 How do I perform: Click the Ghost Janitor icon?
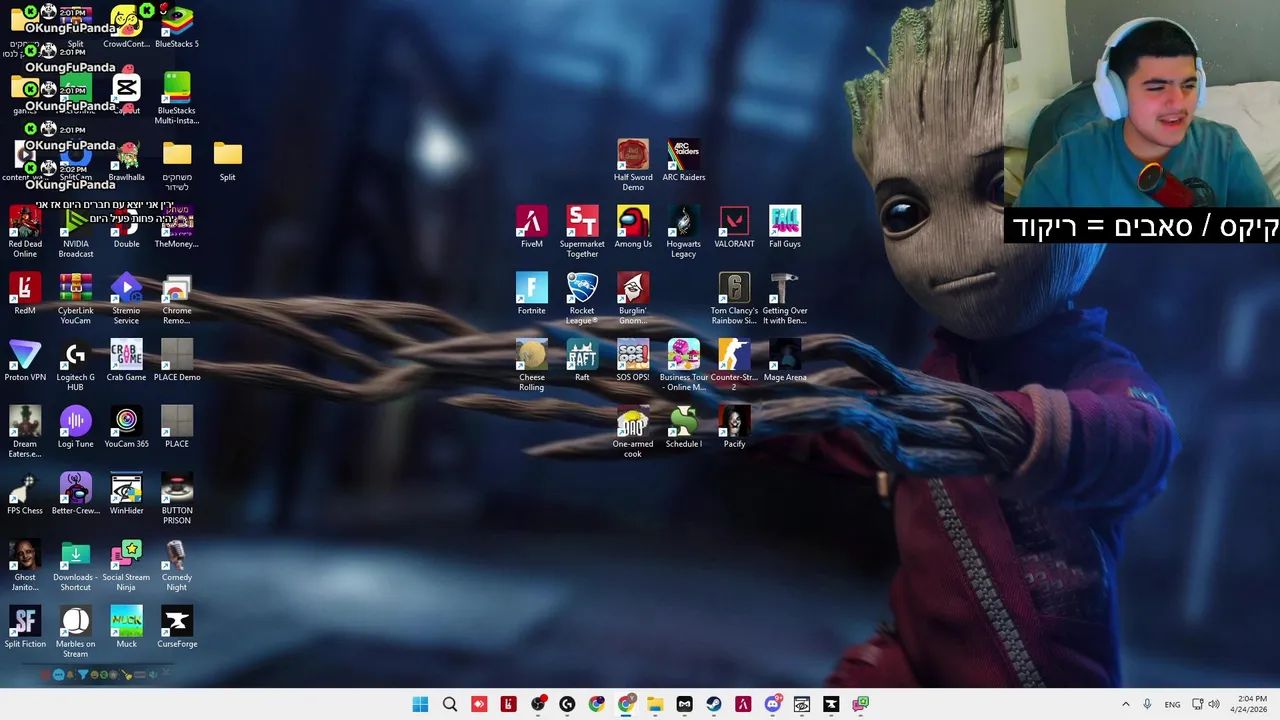(25, 566)
